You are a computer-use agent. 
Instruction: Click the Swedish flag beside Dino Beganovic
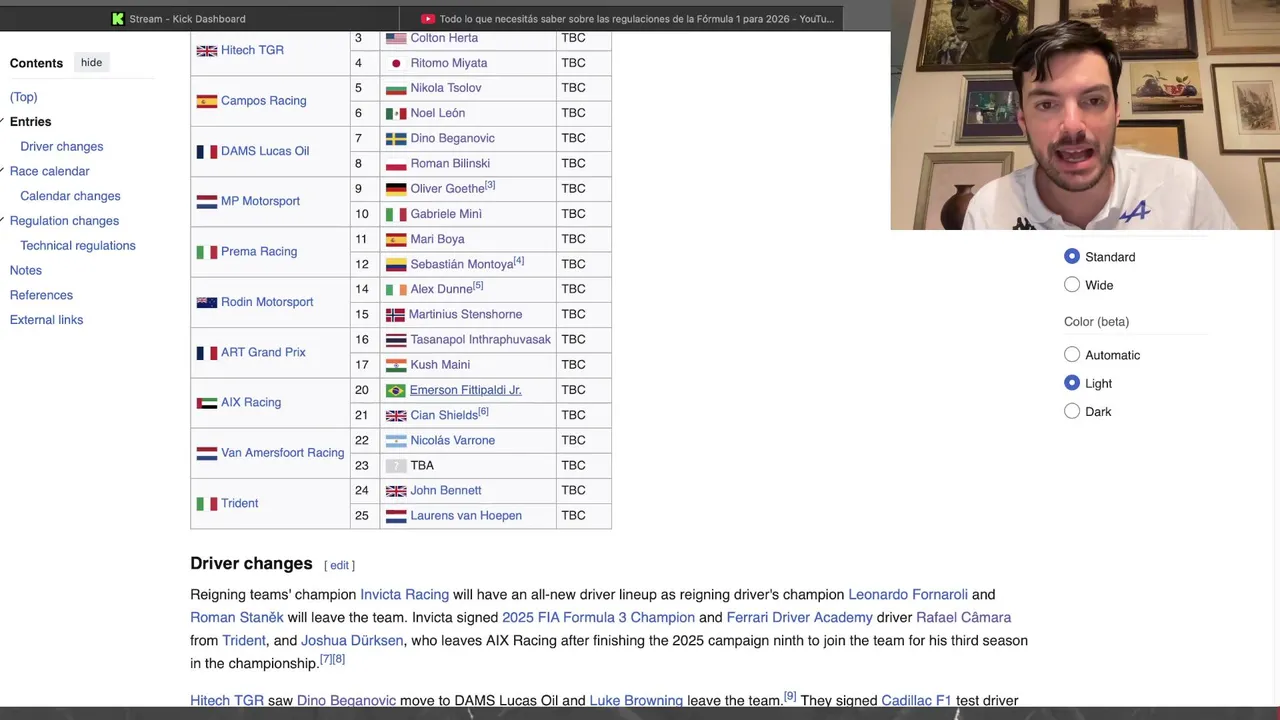point(396,139)
